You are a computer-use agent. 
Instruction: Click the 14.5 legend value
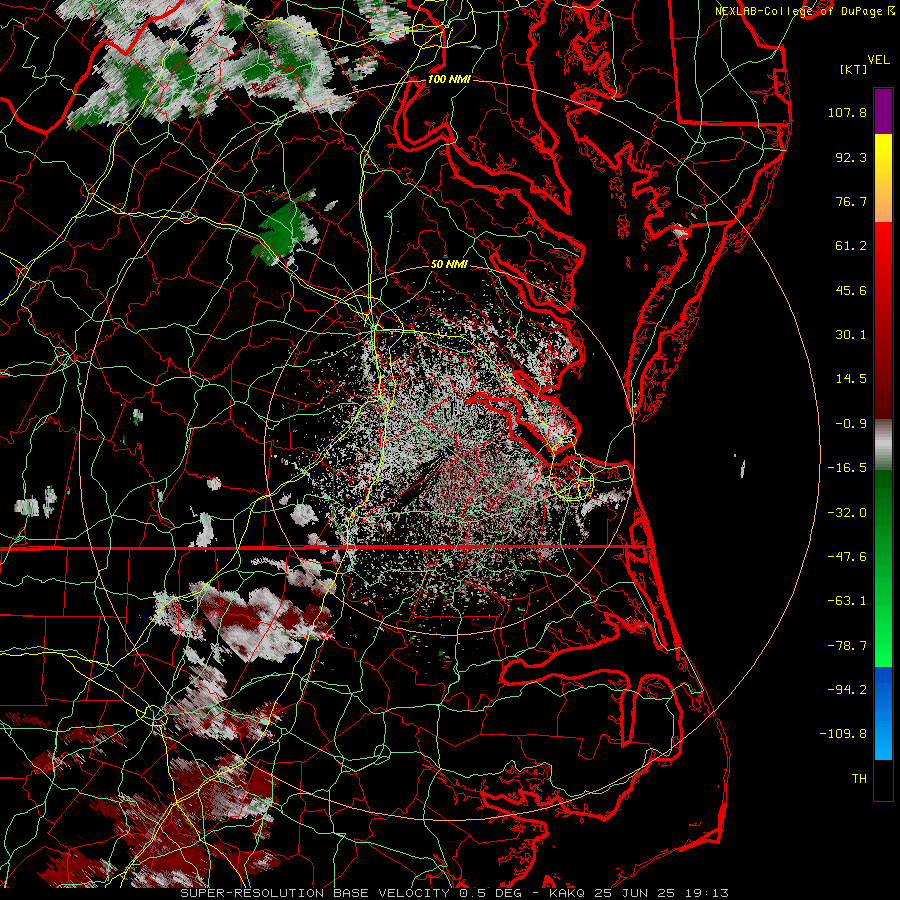click(x=851, y=379)
